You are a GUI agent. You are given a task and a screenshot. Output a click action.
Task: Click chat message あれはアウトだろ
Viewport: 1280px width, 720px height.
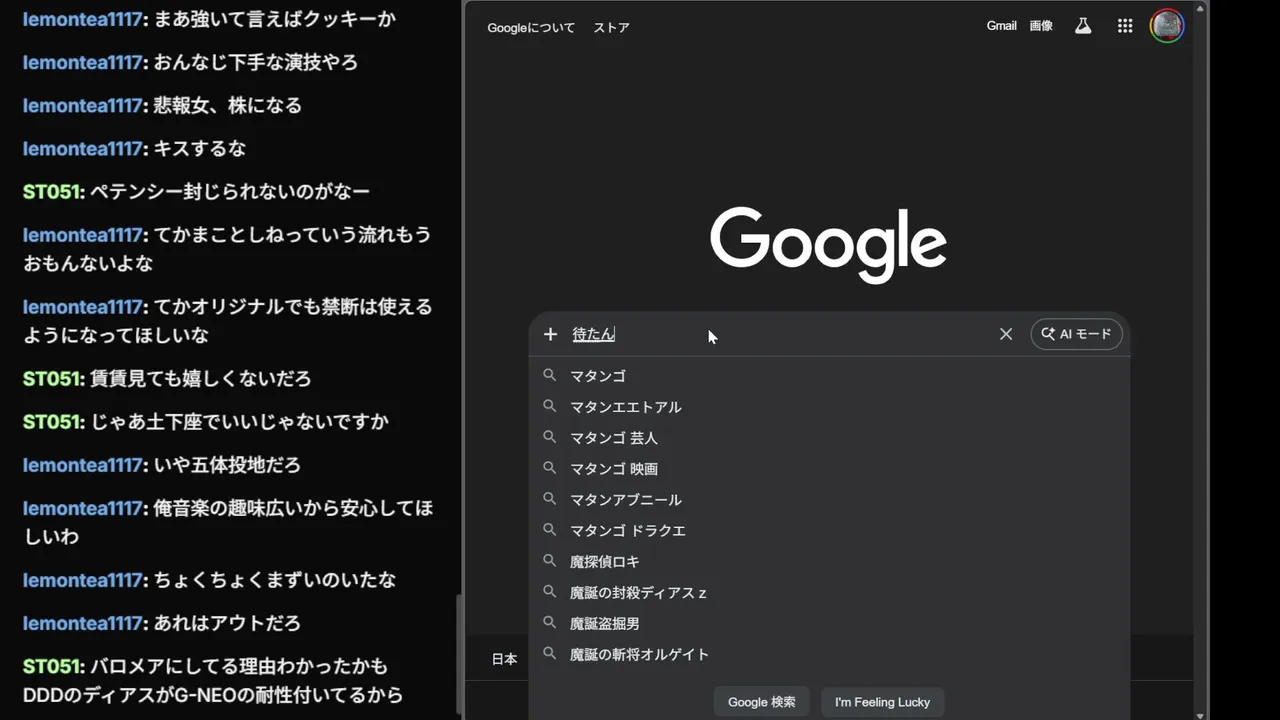[161, 623]
